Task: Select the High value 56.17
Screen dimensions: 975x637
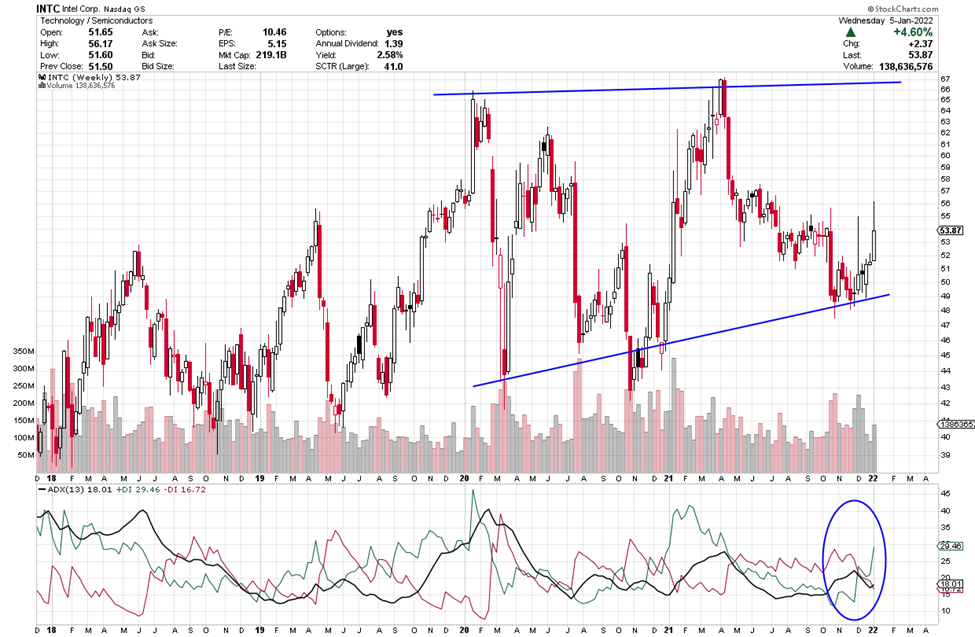Action: point(100,44)
